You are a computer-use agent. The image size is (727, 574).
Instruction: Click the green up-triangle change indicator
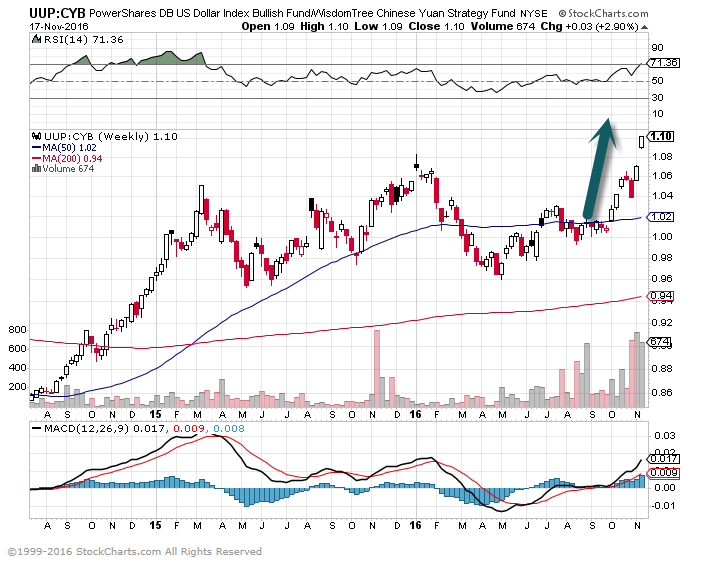coord(644,27)
